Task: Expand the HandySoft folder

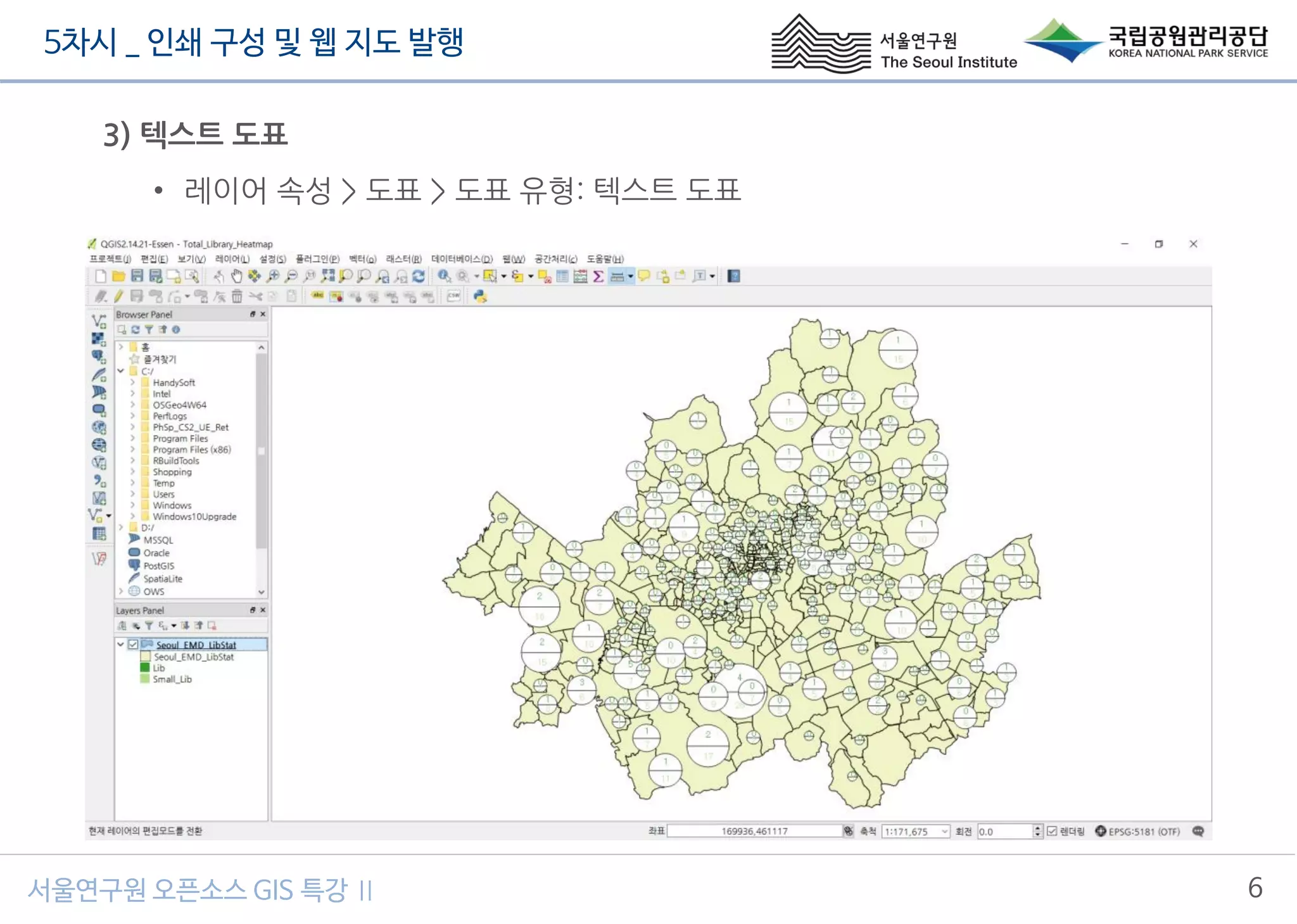Action: point(132,383)
